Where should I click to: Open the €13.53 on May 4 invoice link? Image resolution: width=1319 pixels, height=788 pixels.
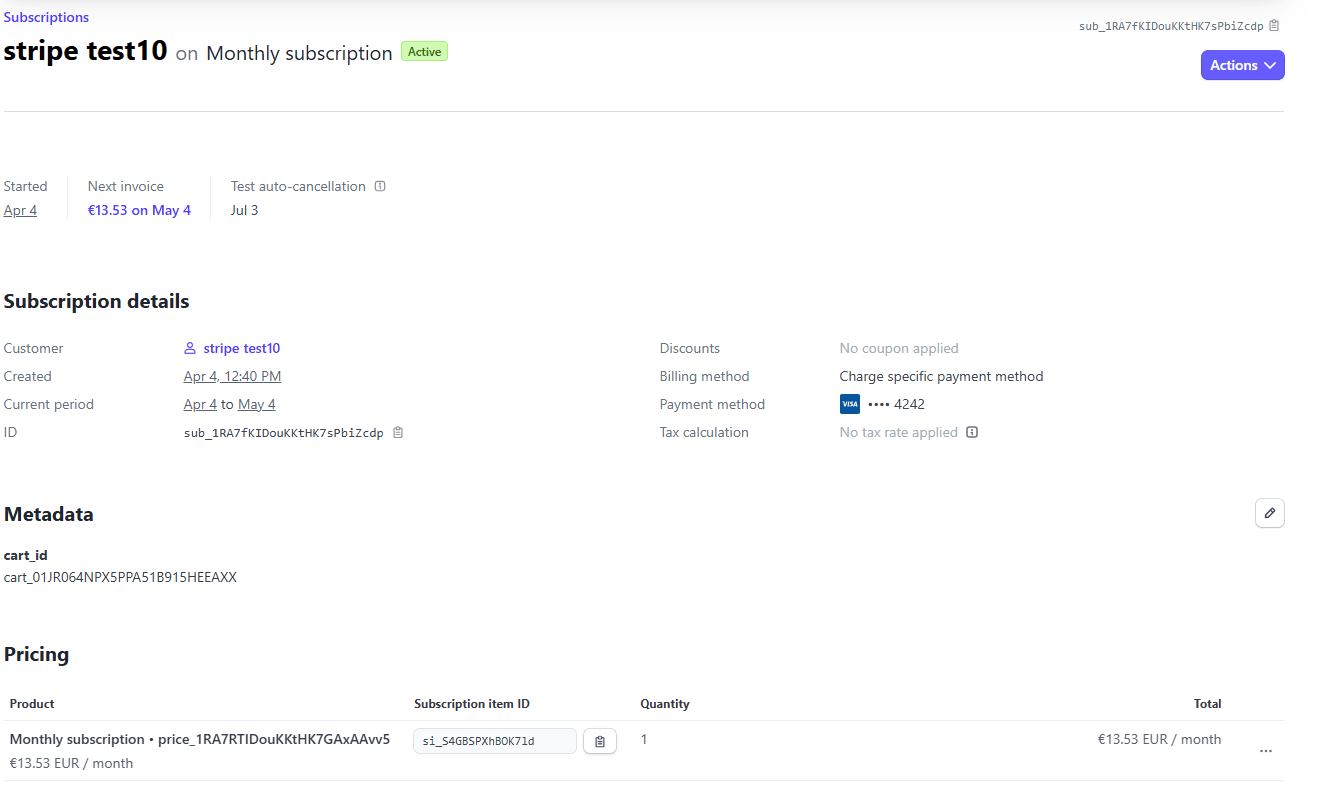pos(139,210)
